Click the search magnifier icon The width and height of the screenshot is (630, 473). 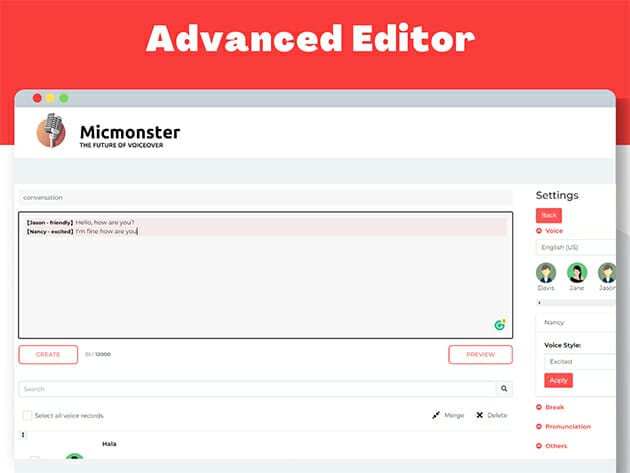pos(504,389)
